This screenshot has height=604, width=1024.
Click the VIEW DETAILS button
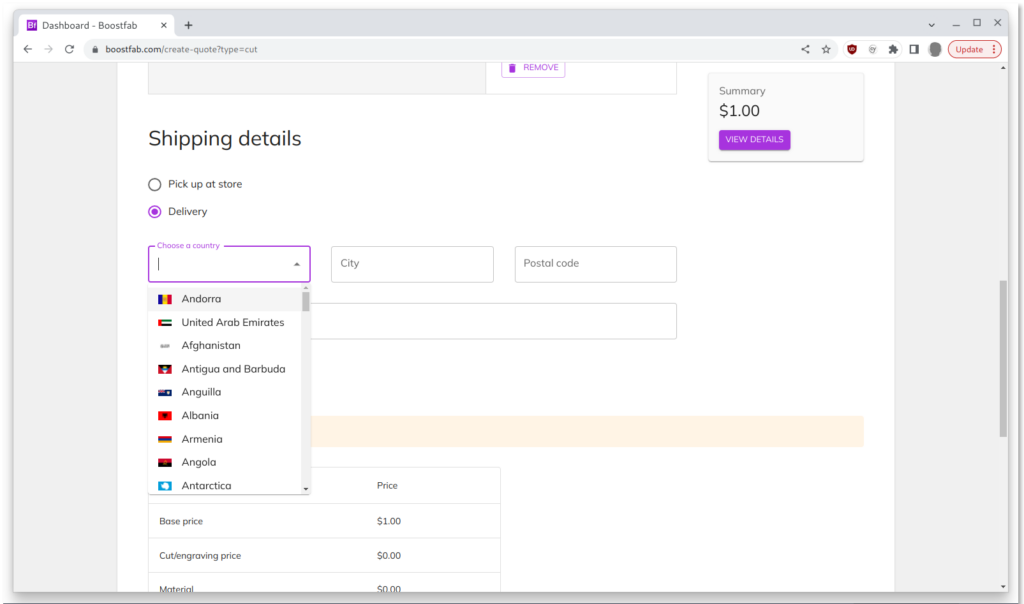pos(754,140)
